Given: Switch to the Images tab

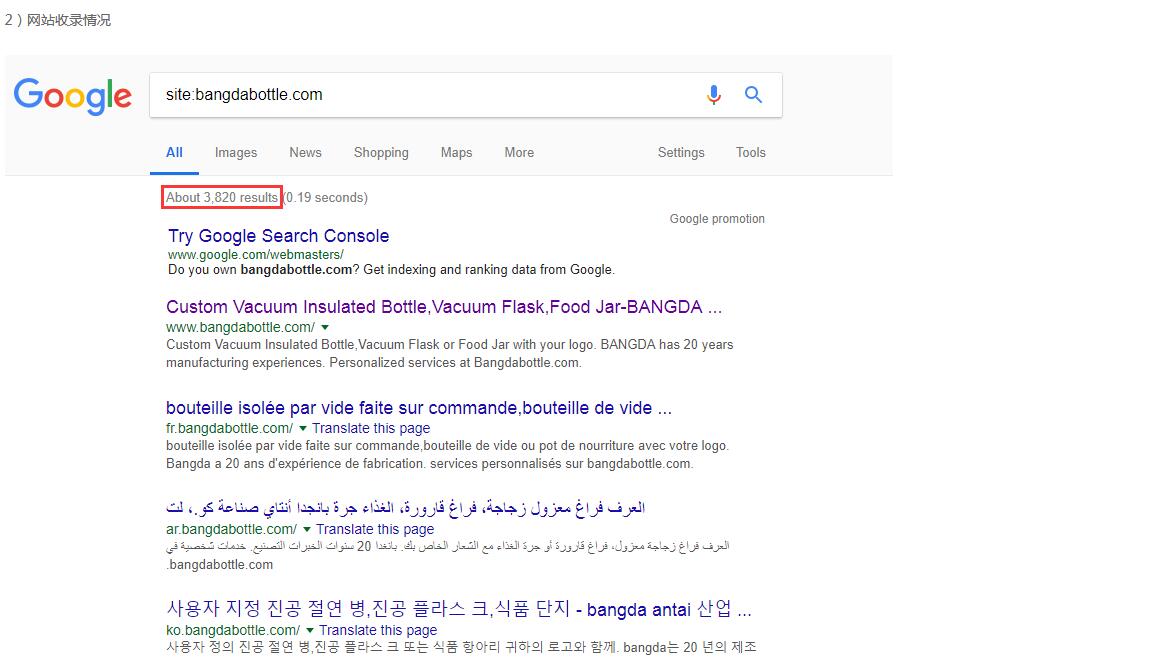Looking at the screenshot, I should 235,152.
